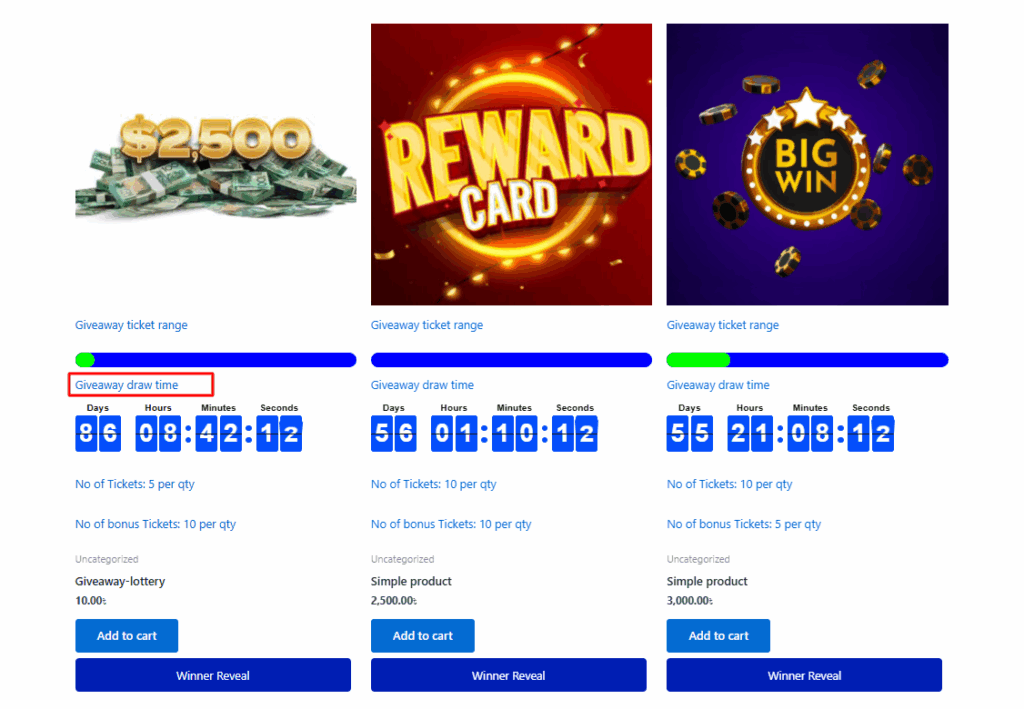Open the $2,500 cash product image
Viewport: 1024px width, 709px height.
pyautogui.click(x=216, y=165)
